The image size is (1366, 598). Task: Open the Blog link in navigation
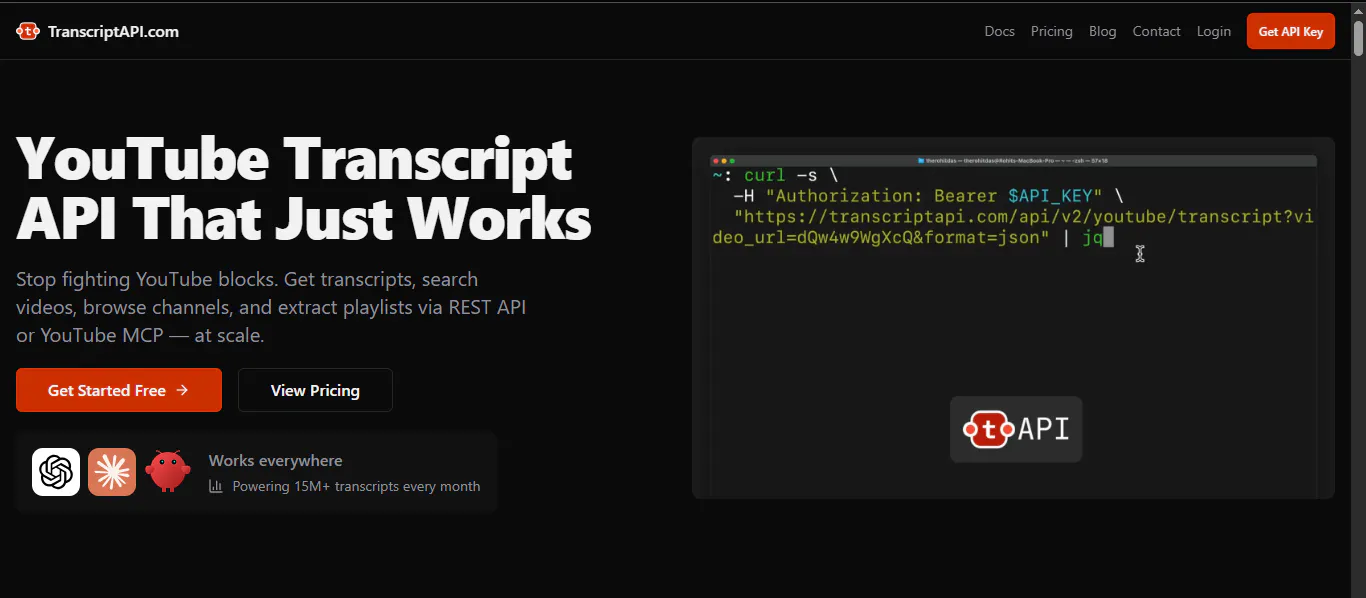pyautogui.click(x=1102, y=31)
